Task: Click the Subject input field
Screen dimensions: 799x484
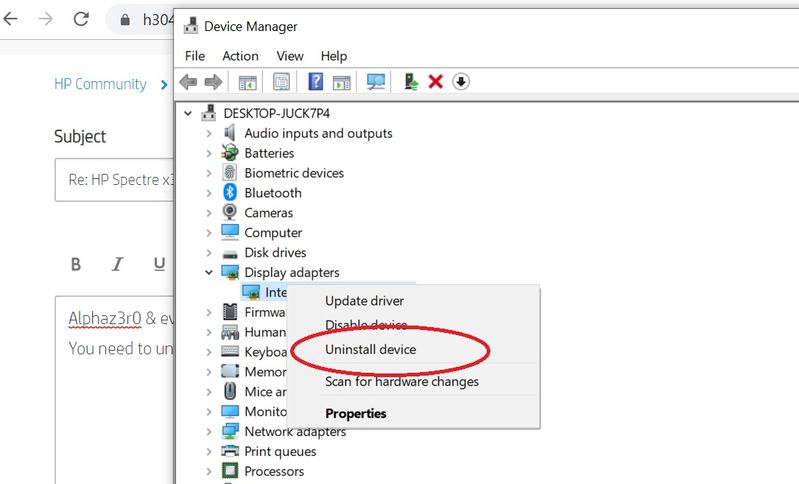Action: pos(114,180)
